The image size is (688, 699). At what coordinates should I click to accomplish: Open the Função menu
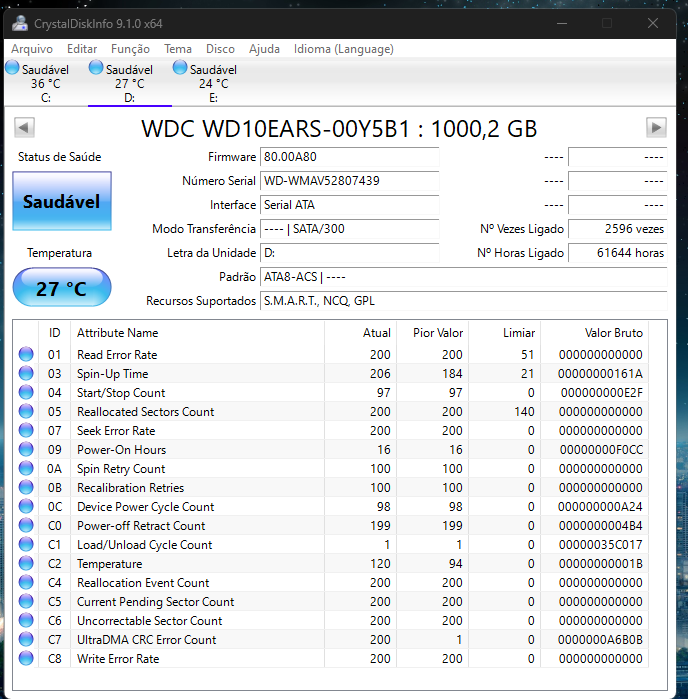tap(130, 49)
